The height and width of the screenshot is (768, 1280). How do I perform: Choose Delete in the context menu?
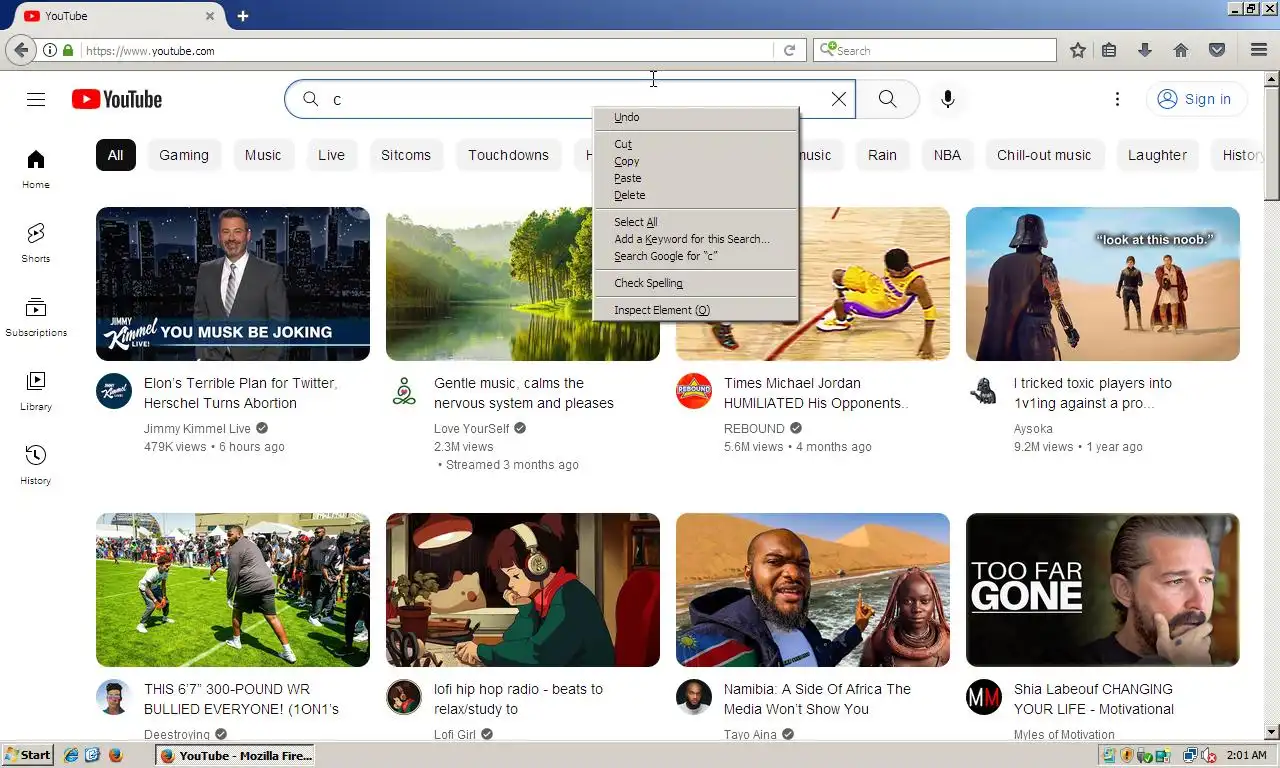[696, 195]
